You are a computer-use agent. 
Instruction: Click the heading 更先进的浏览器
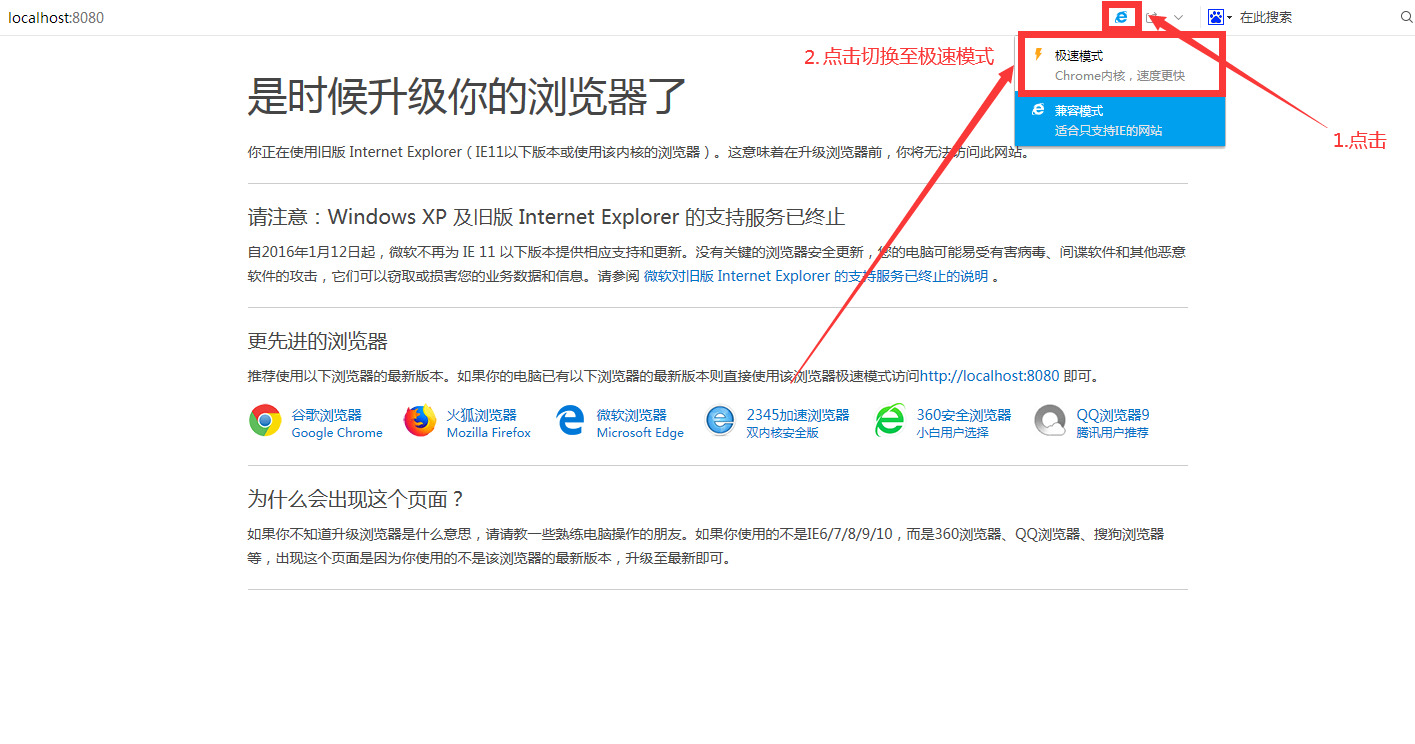[x=317, y=341]
